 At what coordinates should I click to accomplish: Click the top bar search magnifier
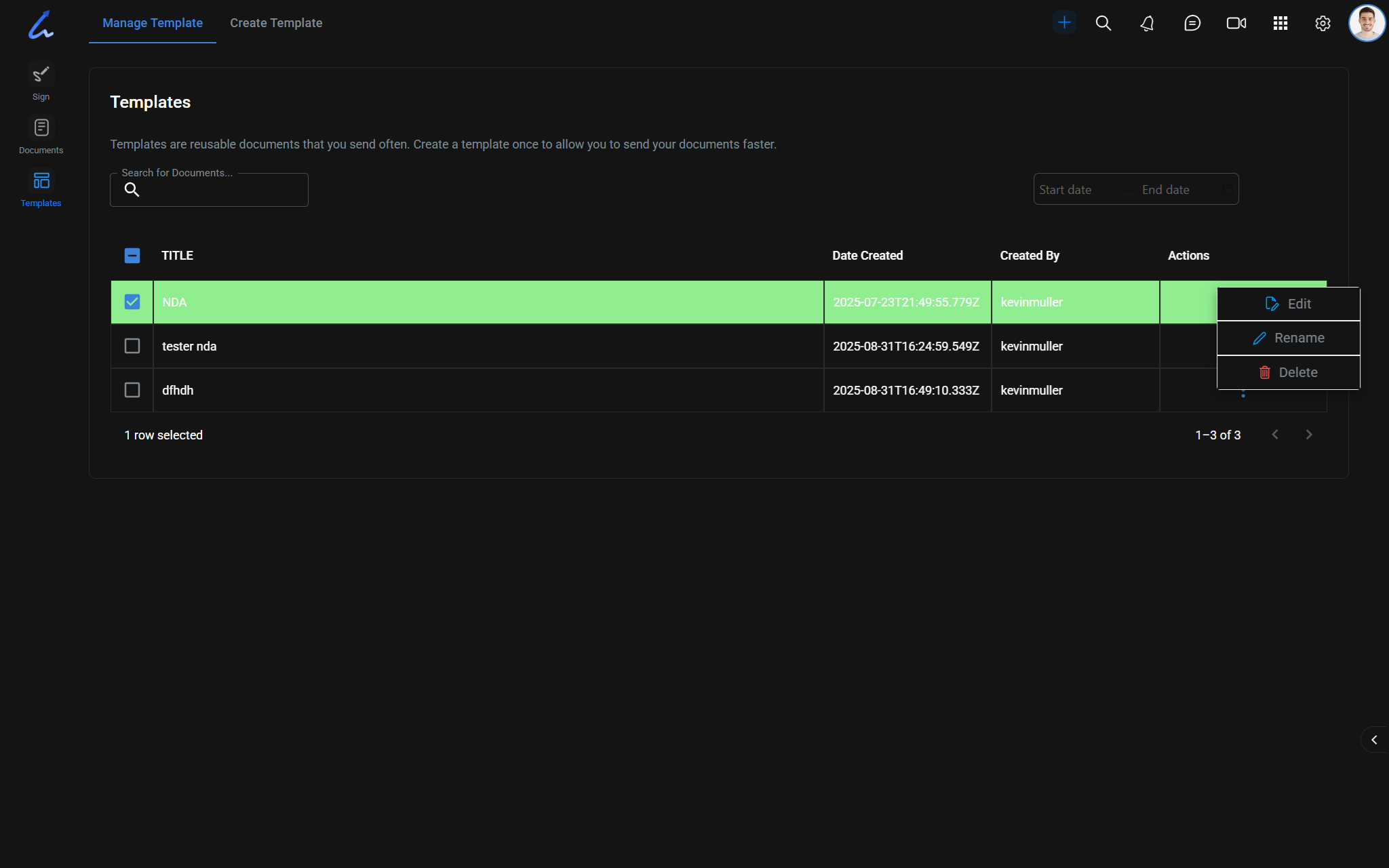point(1103,24)
